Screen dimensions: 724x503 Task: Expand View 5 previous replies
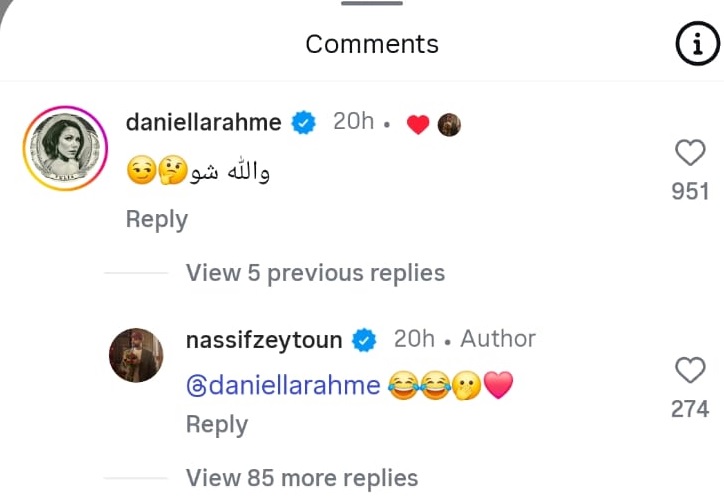point(315,273)
